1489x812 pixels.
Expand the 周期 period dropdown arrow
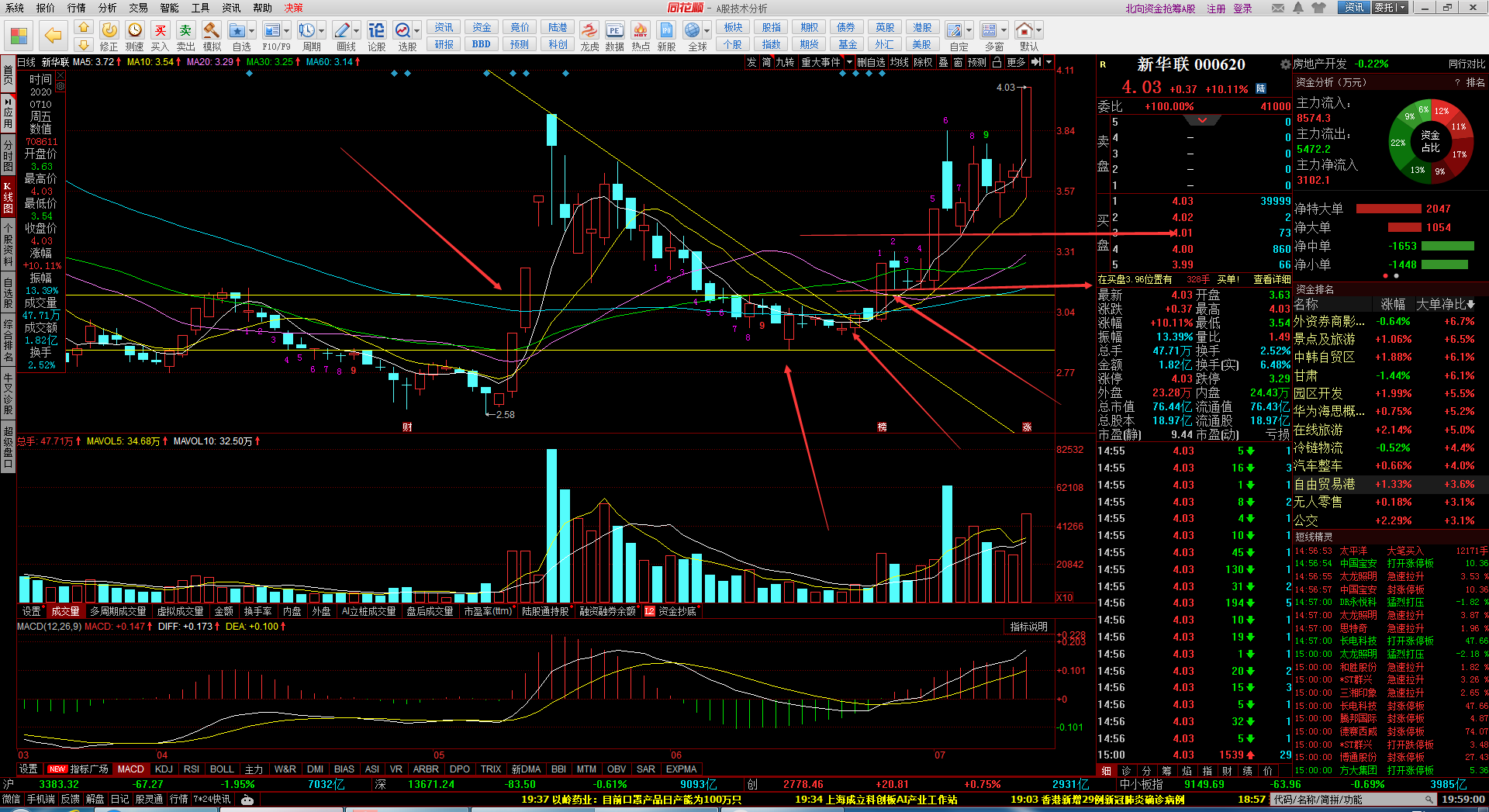tap(322, 30)
